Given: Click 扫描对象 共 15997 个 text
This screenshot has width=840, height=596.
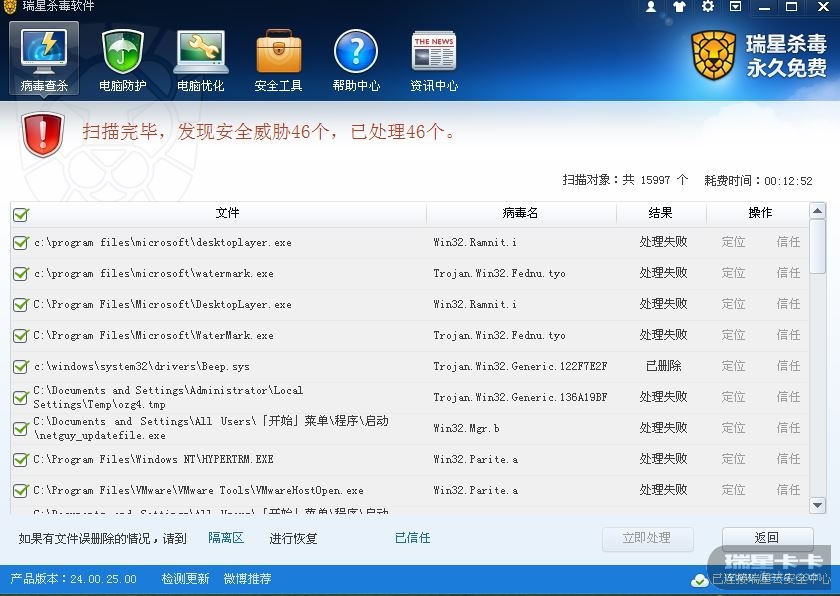Looking at the screenshot, I should pos(625,180).
